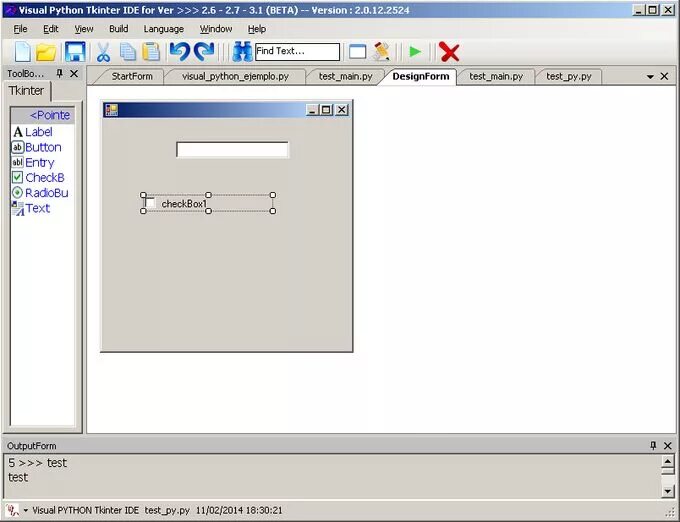Open the tab list dropdown arrow

[650, 77]
